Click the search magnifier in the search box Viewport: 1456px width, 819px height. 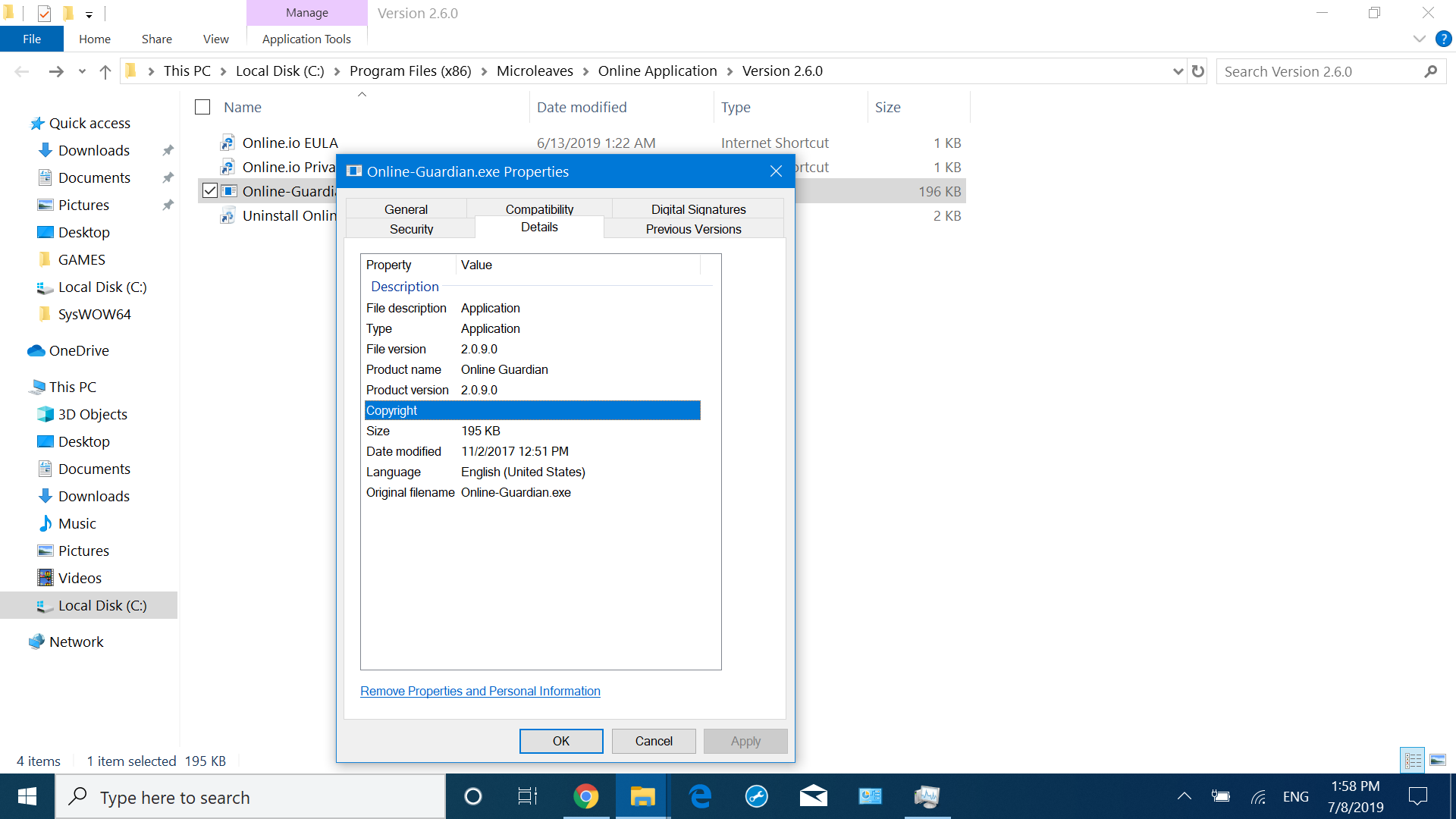[x=1431, y=71]
